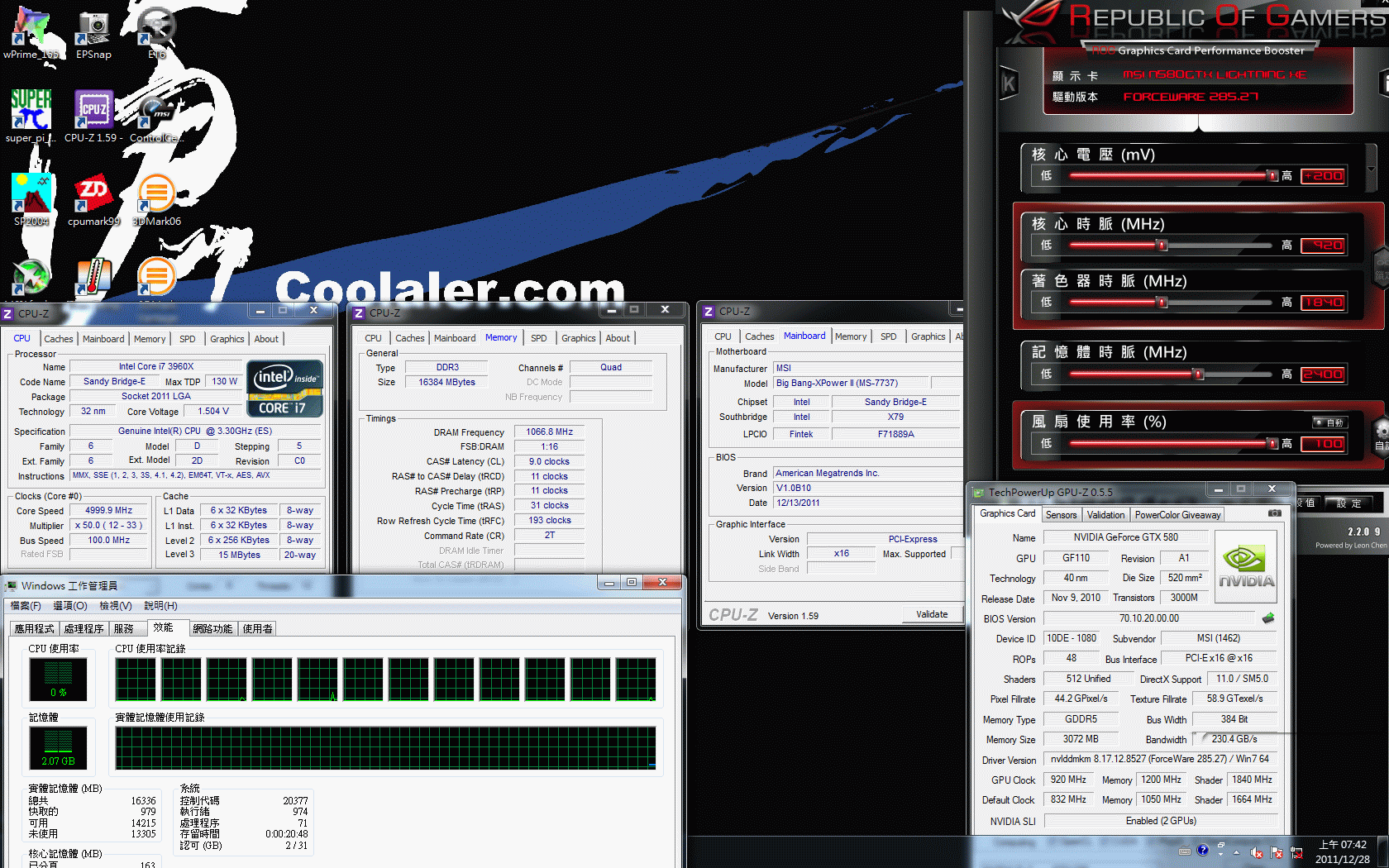Open Task Manager 檔案(F) menu
This screenshot has height=868, width=1389.
(x=26, y=606)
